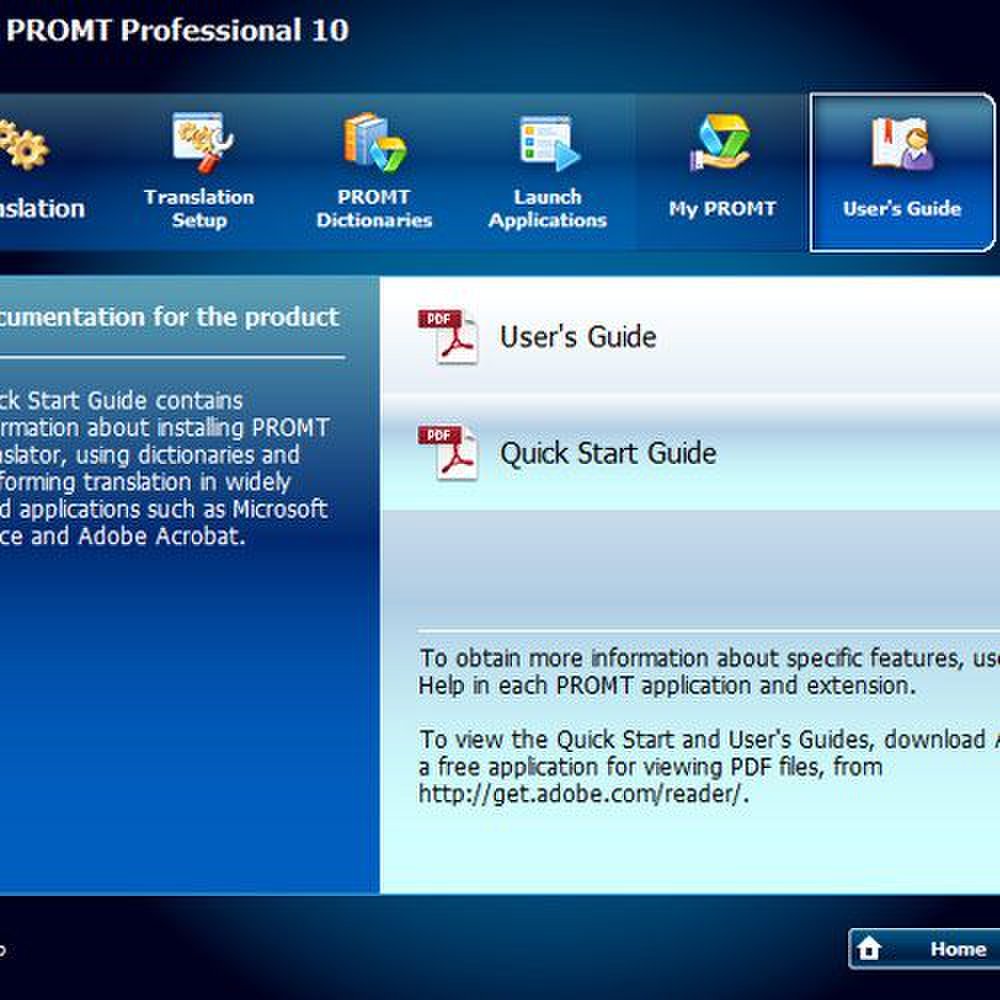Open the Quick Start Guide document link
This screenshot has height=1000, width=1000.
point(608,453)
